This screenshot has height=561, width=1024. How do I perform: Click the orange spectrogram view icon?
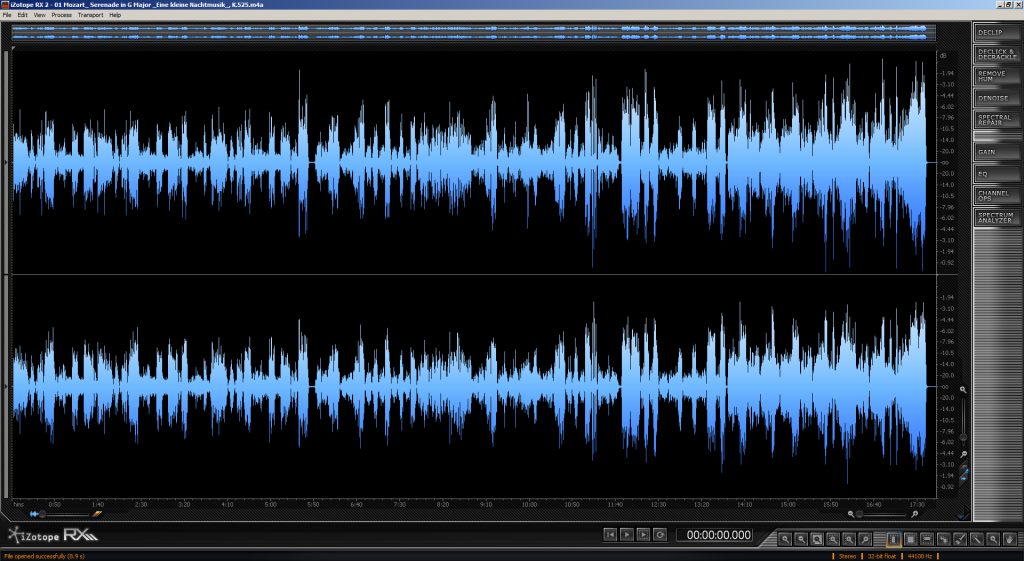[x=97, y=514]
